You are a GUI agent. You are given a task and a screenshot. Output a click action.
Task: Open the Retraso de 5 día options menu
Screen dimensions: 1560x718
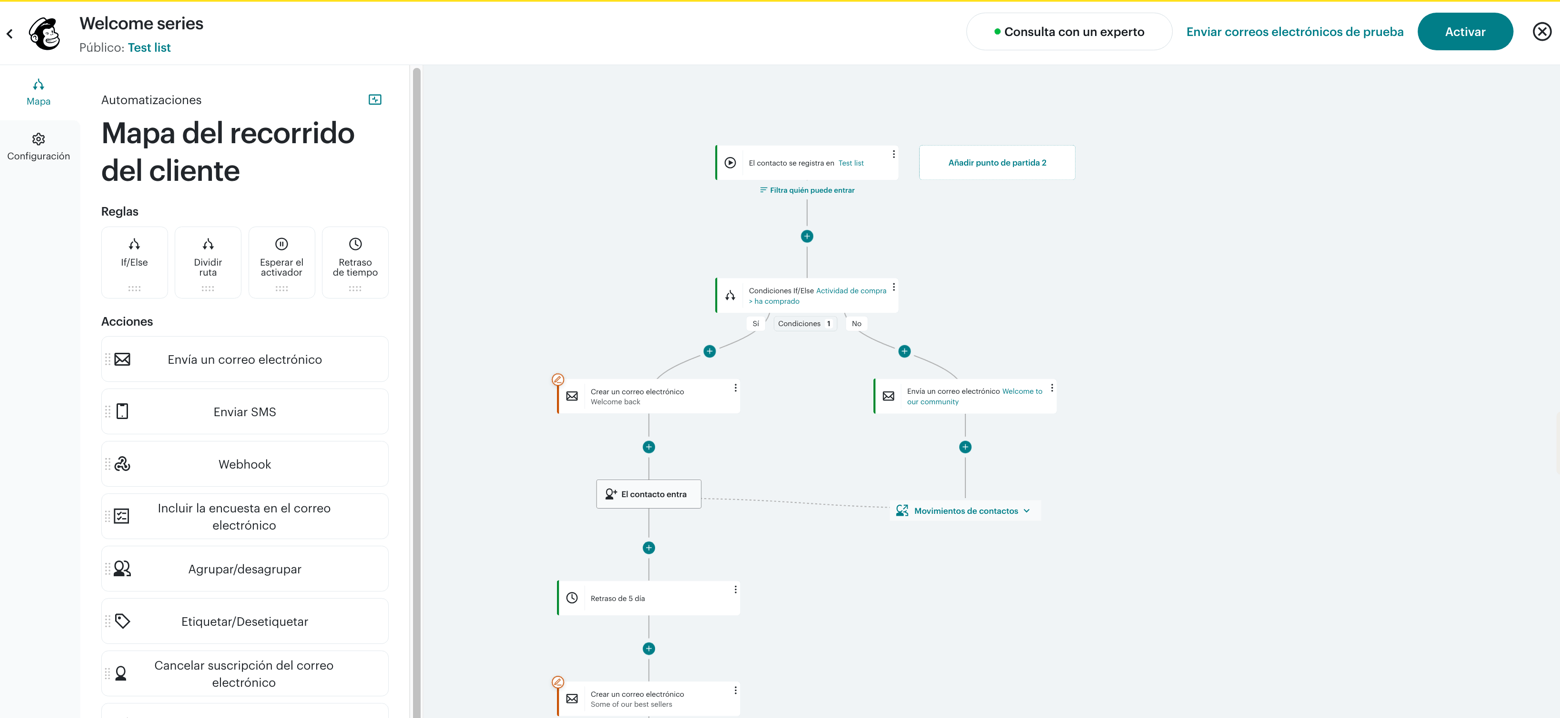click(736, 590)
